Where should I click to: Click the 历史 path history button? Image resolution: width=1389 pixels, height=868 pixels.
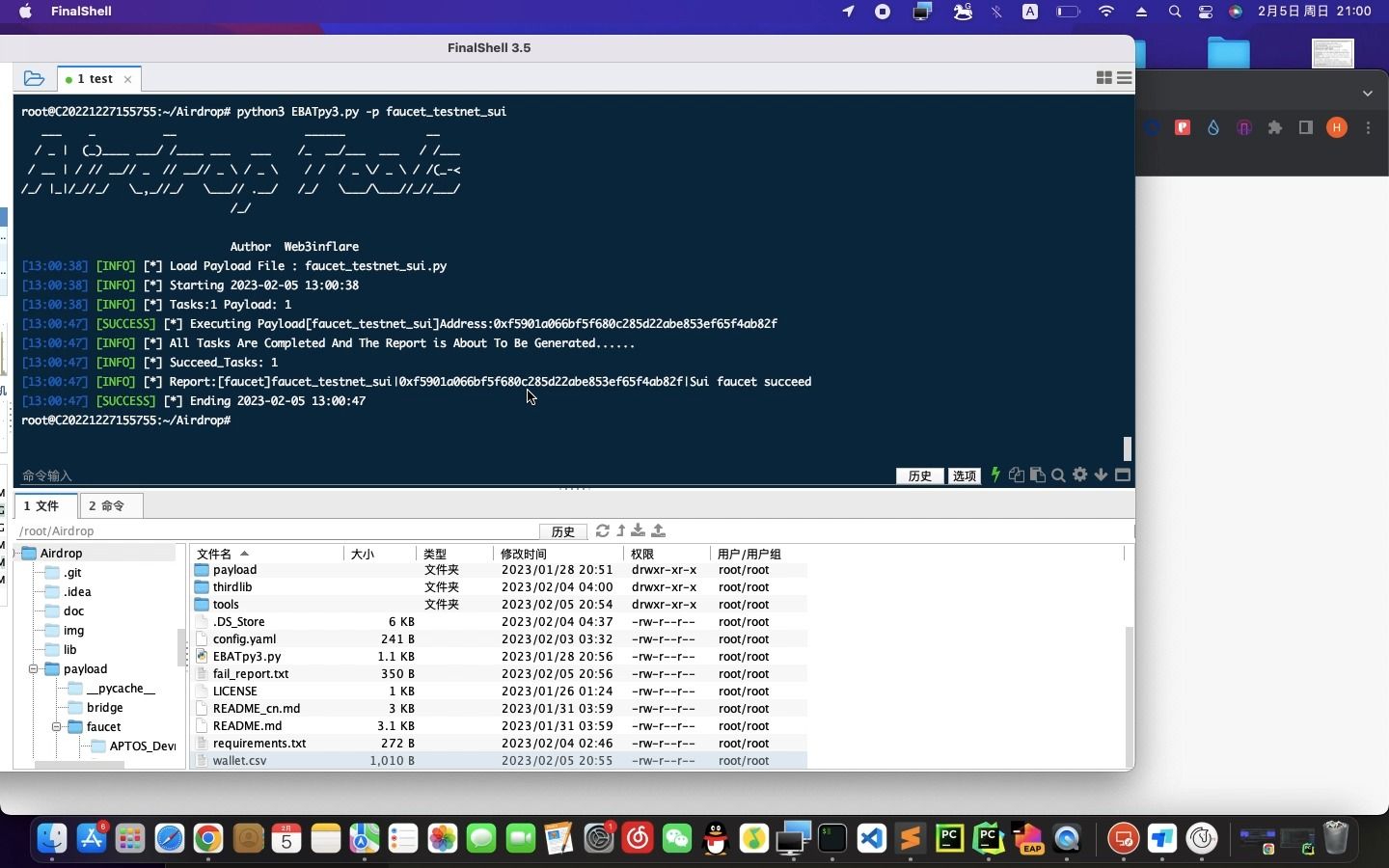pyautogui.click(x=563, y=531)
